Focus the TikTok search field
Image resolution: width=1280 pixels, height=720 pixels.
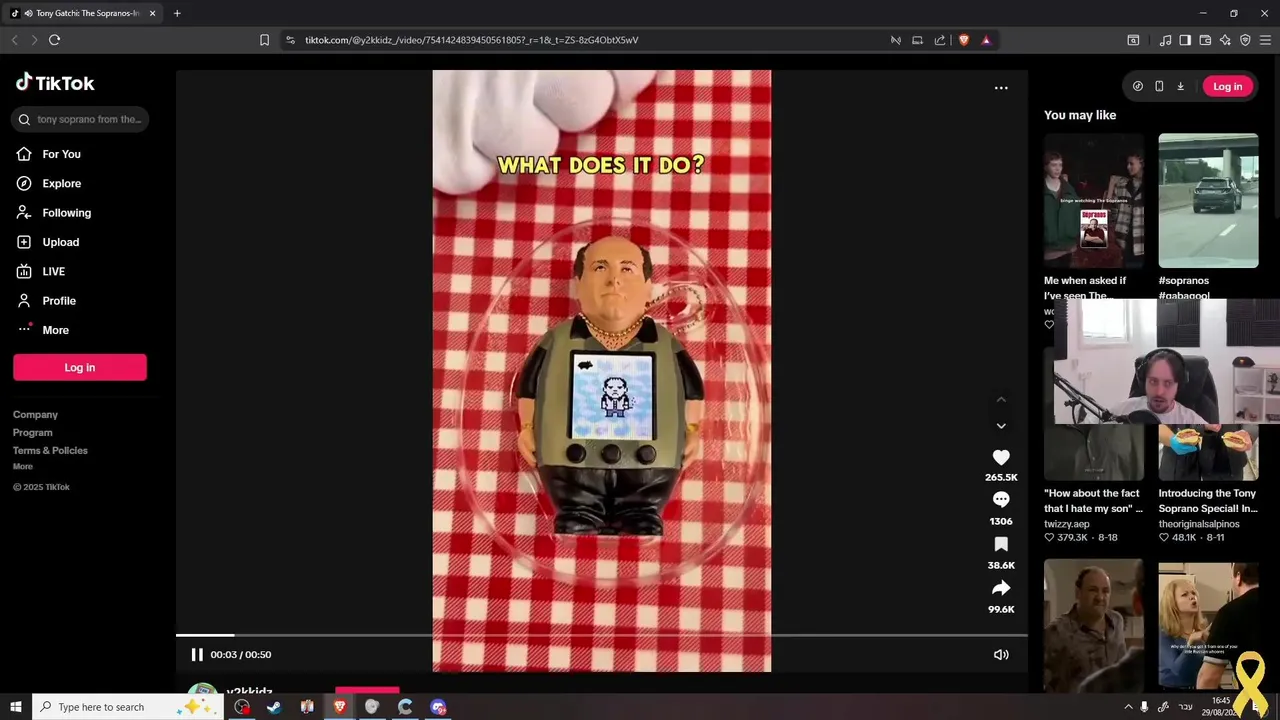[x=80, y=119]
